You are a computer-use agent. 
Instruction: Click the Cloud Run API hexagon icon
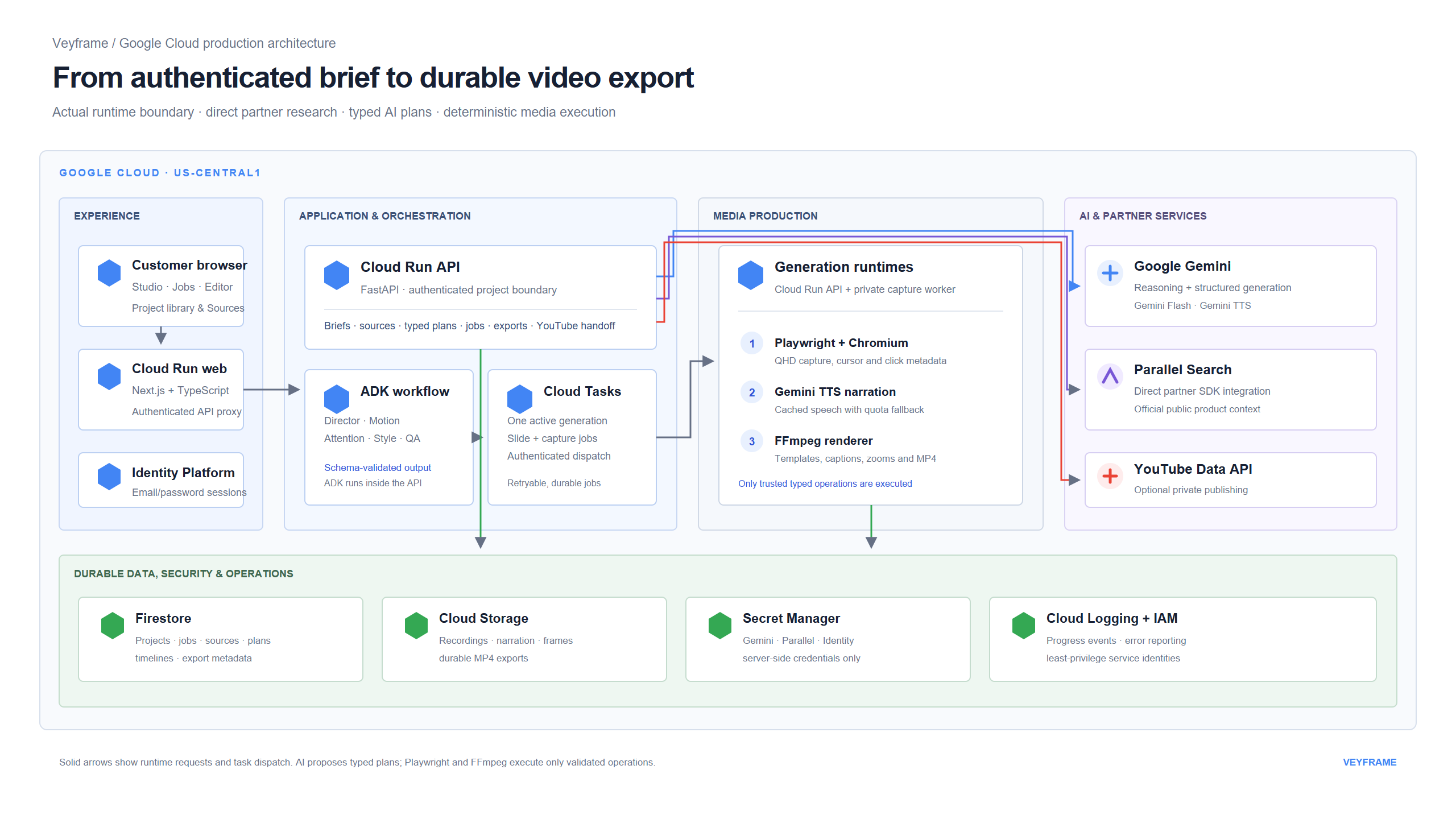337,275
